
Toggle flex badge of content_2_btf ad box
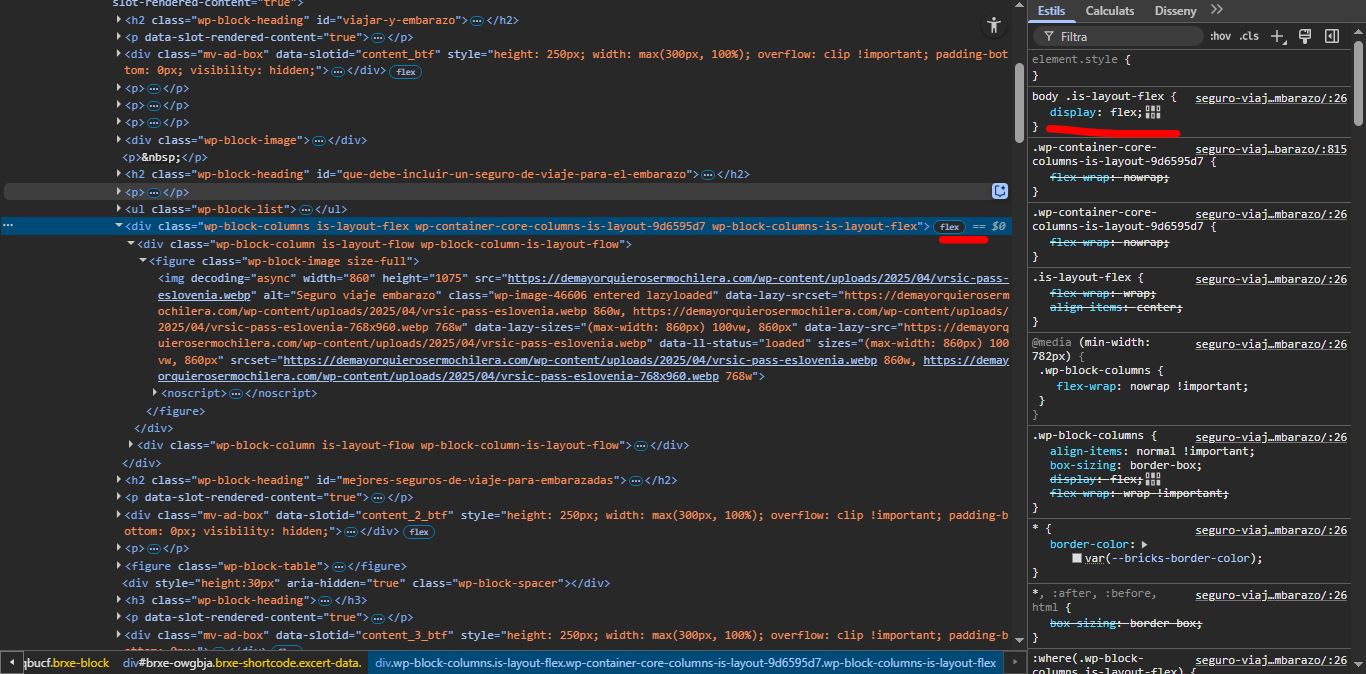coord(418,532)
